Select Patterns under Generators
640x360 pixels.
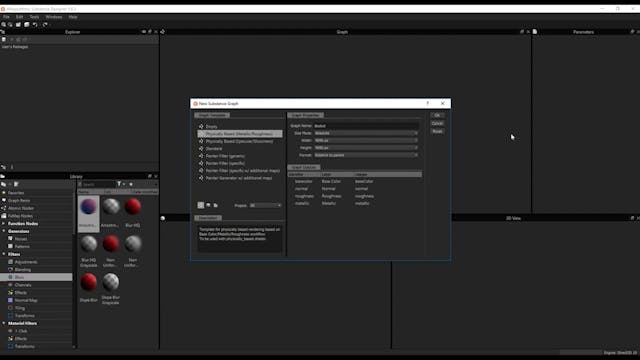(22, 247)
